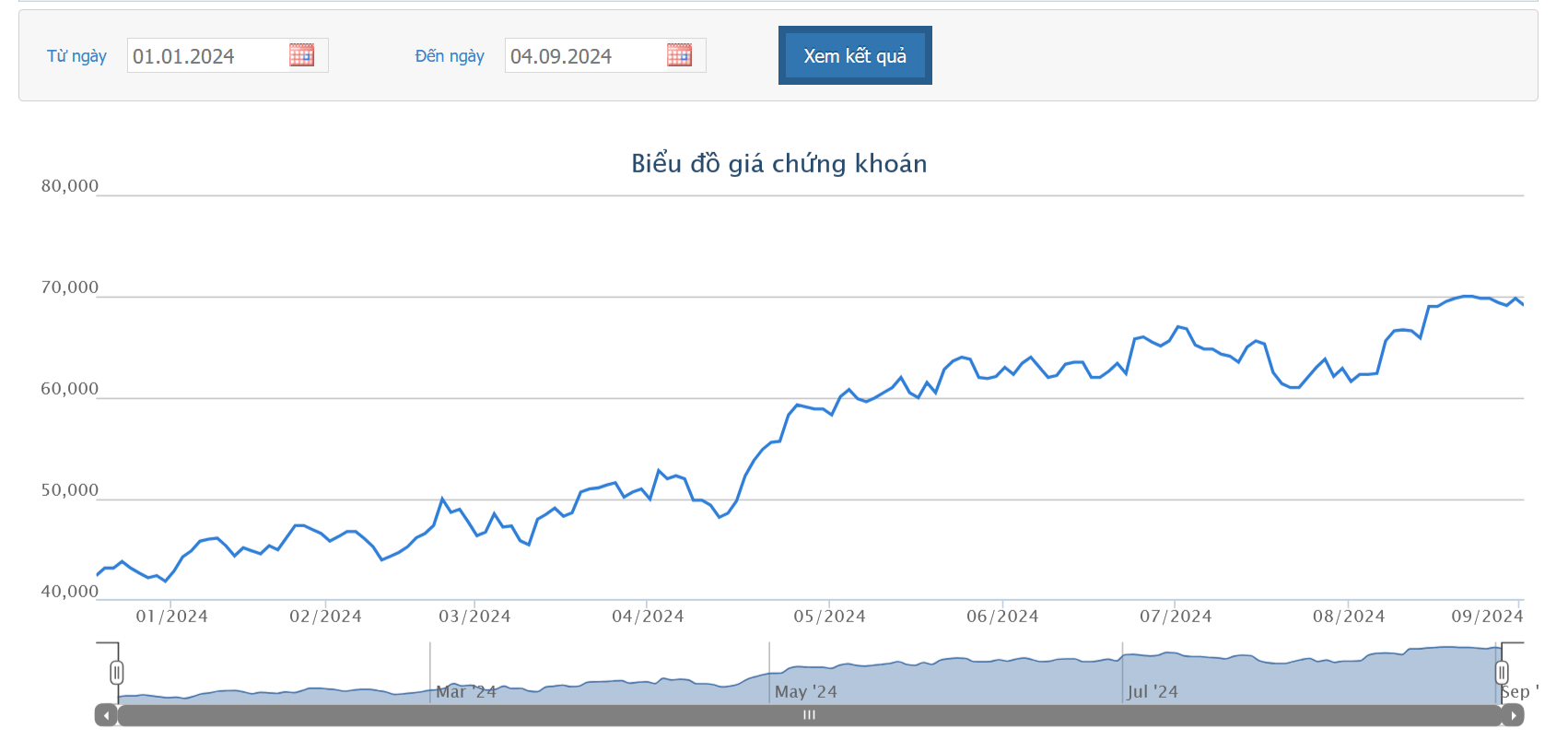Image resolution: width=1568 pixels, height=741 pixels.
Task: Click the Đến ngày label
Action: point(450,56)
